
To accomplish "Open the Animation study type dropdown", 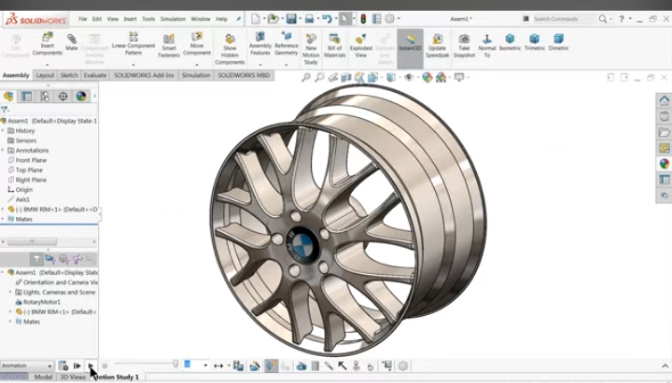I will pyautogui.click(x=27, y=365).
